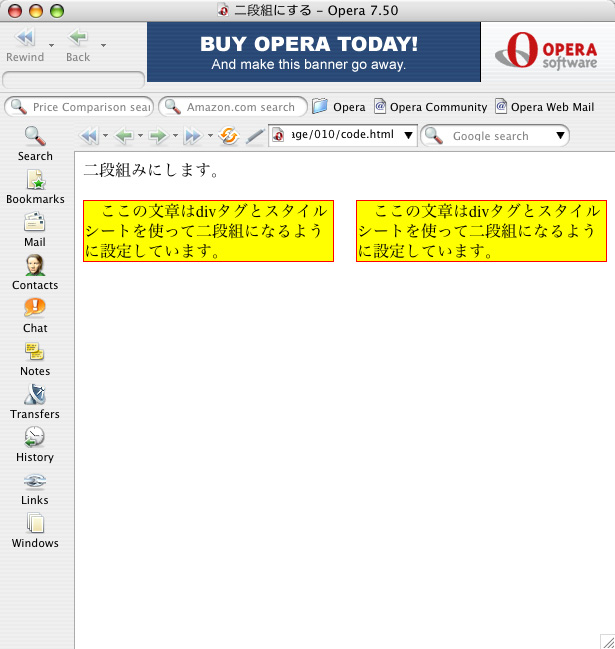This screenshot has height=649, width=615.
Task: Click the Google search field
Action: click(495, 135)
